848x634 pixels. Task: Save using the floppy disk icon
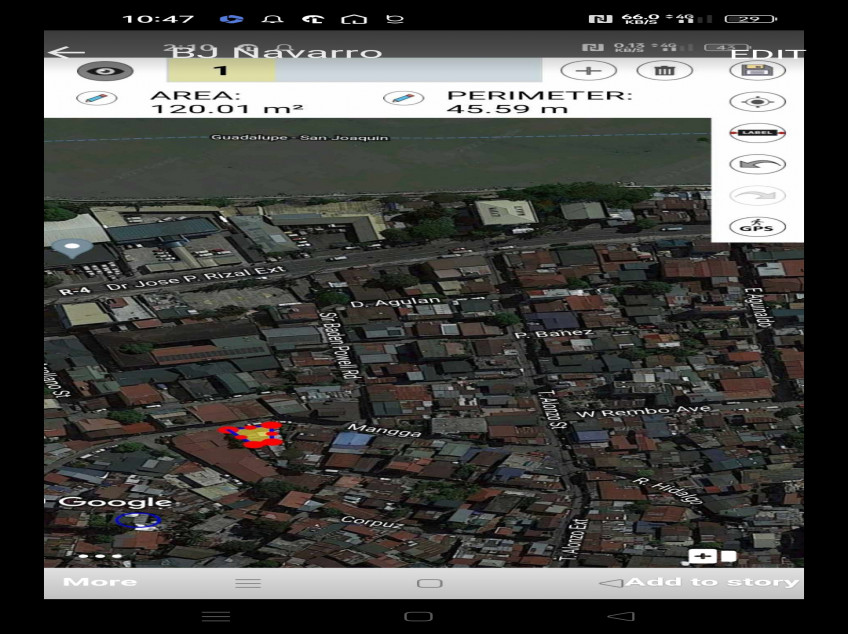point(757,70)
